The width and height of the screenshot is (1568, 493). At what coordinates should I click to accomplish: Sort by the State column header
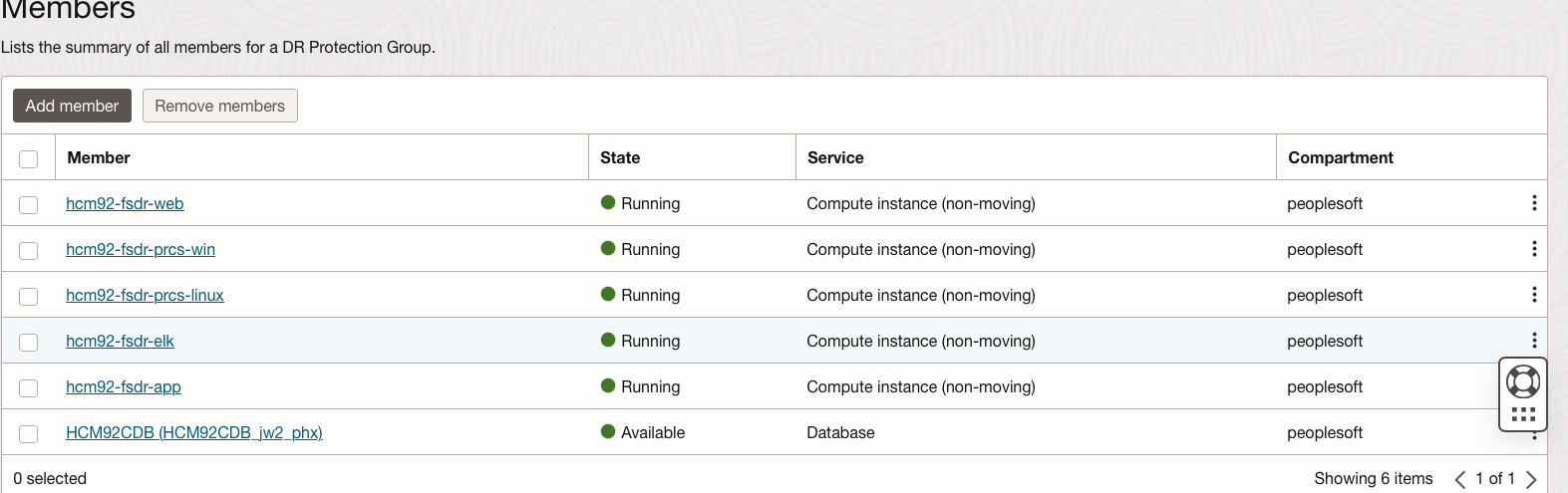tap(620, 157)
